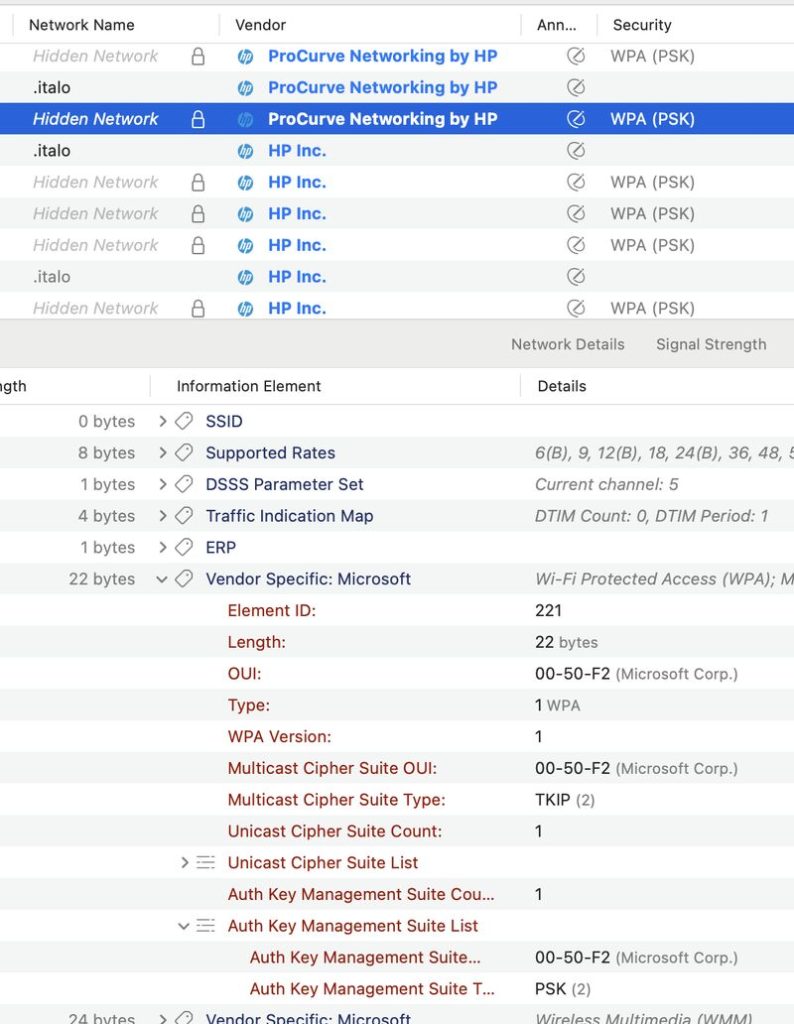This screenshot has width=794, height=1024.
Task: Click the tag icon beside Traffic Indication Map
Action: 184,516
